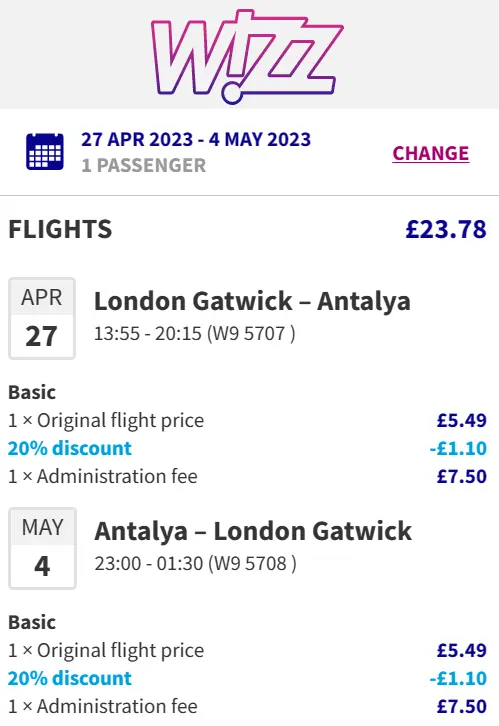Click the CHANGE link
Viewport: 499px width, 726px height.
pyautogui.click(x=430, y=153)
